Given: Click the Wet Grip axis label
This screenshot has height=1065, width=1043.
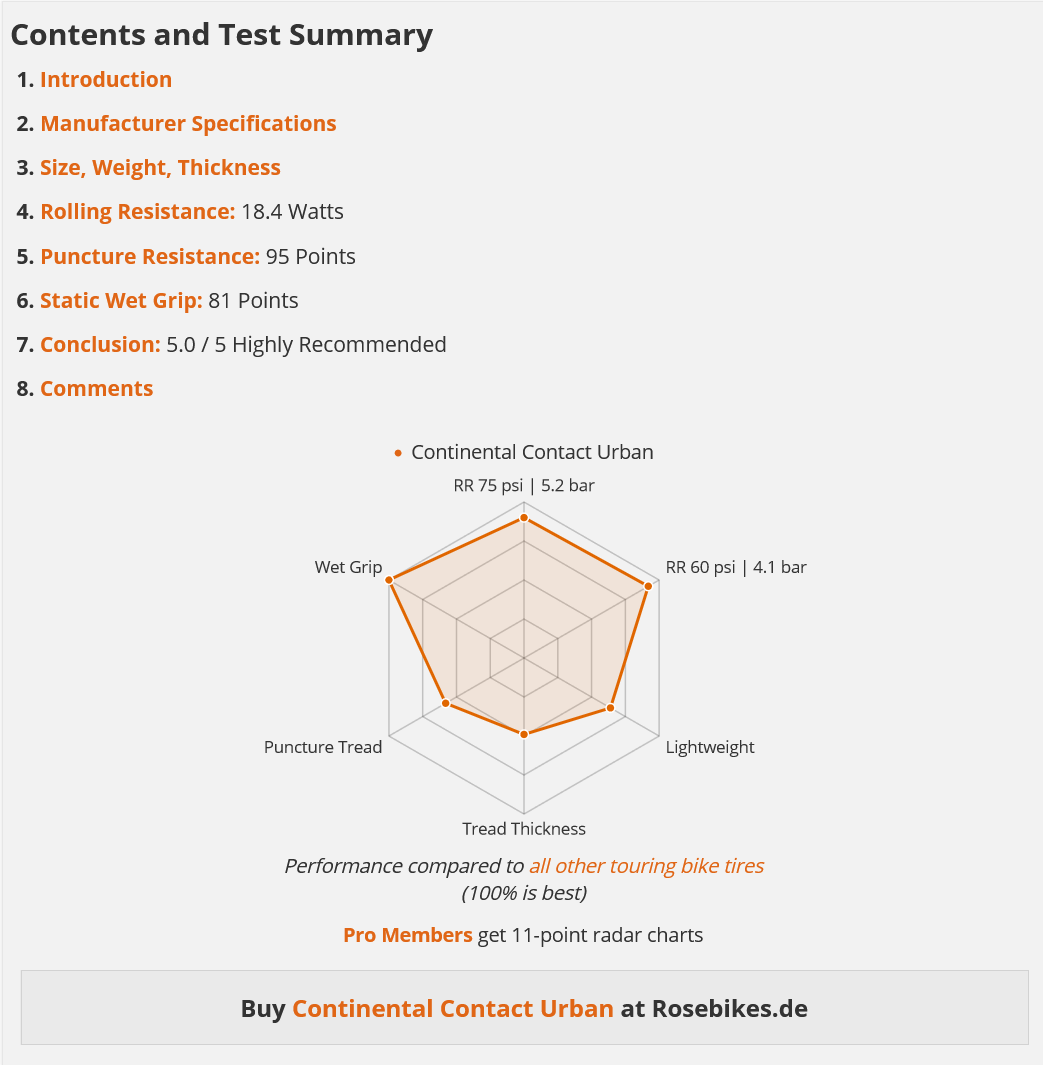Looking at the screenshot, I should tap(348, 568).
